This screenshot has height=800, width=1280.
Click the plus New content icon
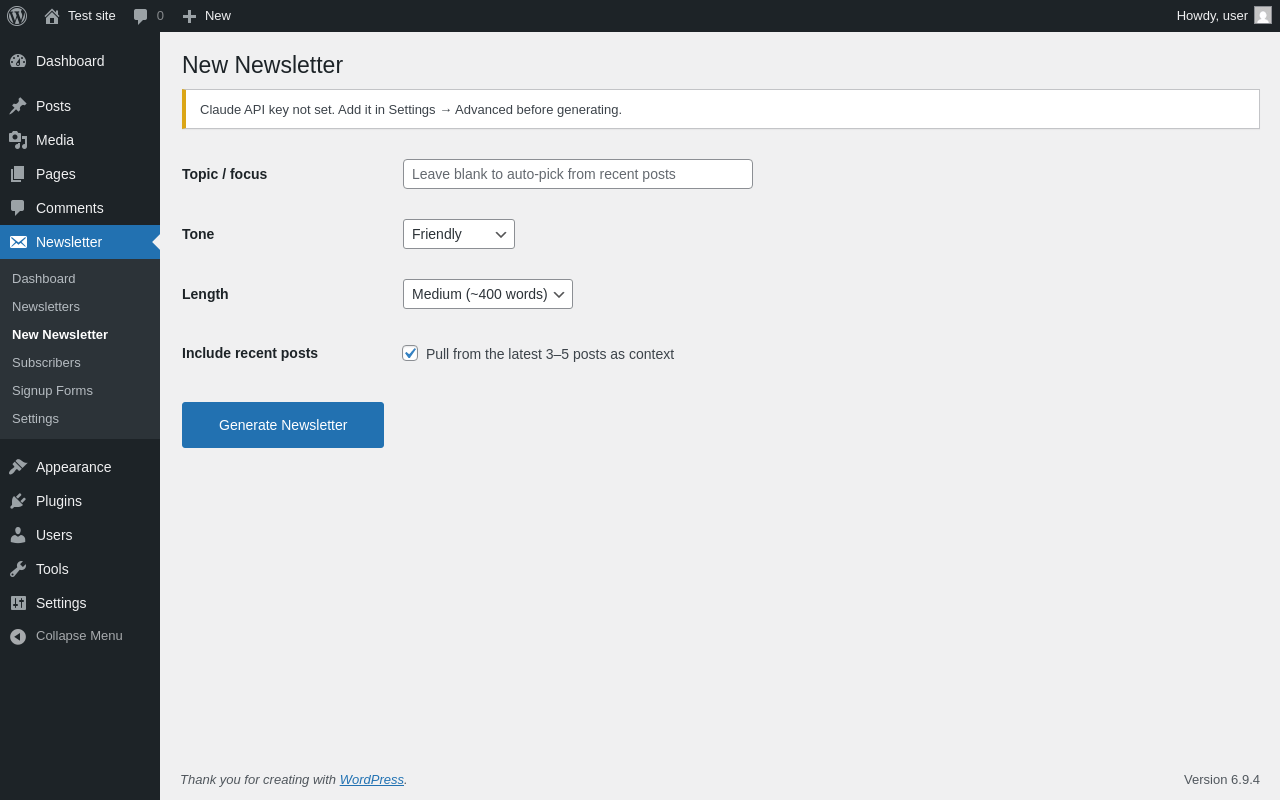click(189, 16)
